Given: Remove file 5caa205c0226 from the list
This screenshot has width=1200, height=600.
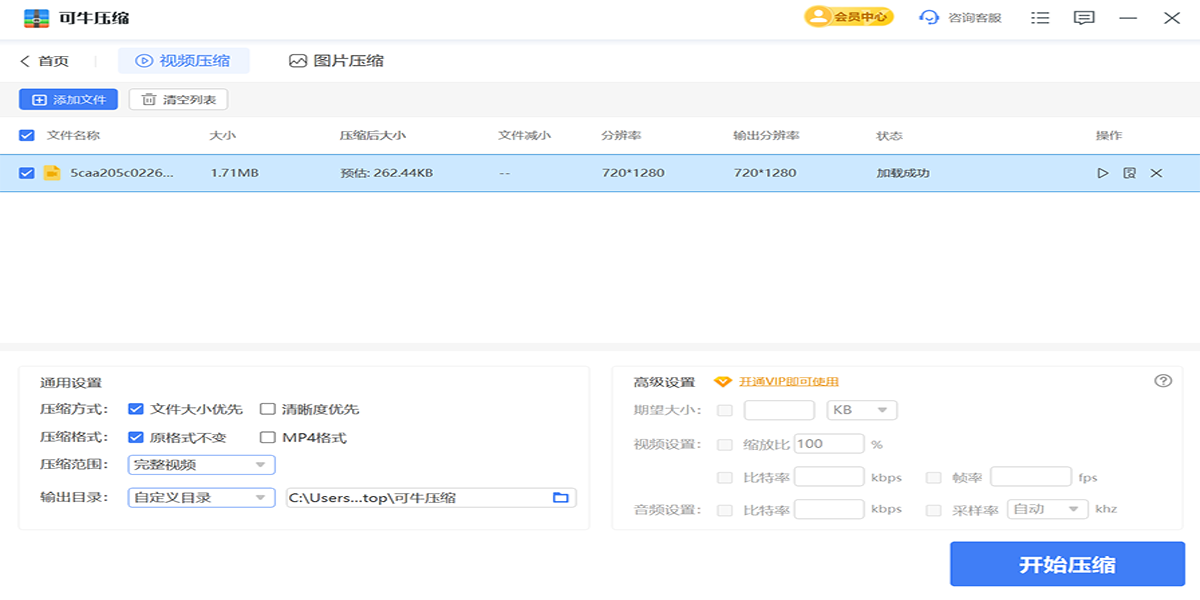Looking at the screenshot, I should (1156, 173).
